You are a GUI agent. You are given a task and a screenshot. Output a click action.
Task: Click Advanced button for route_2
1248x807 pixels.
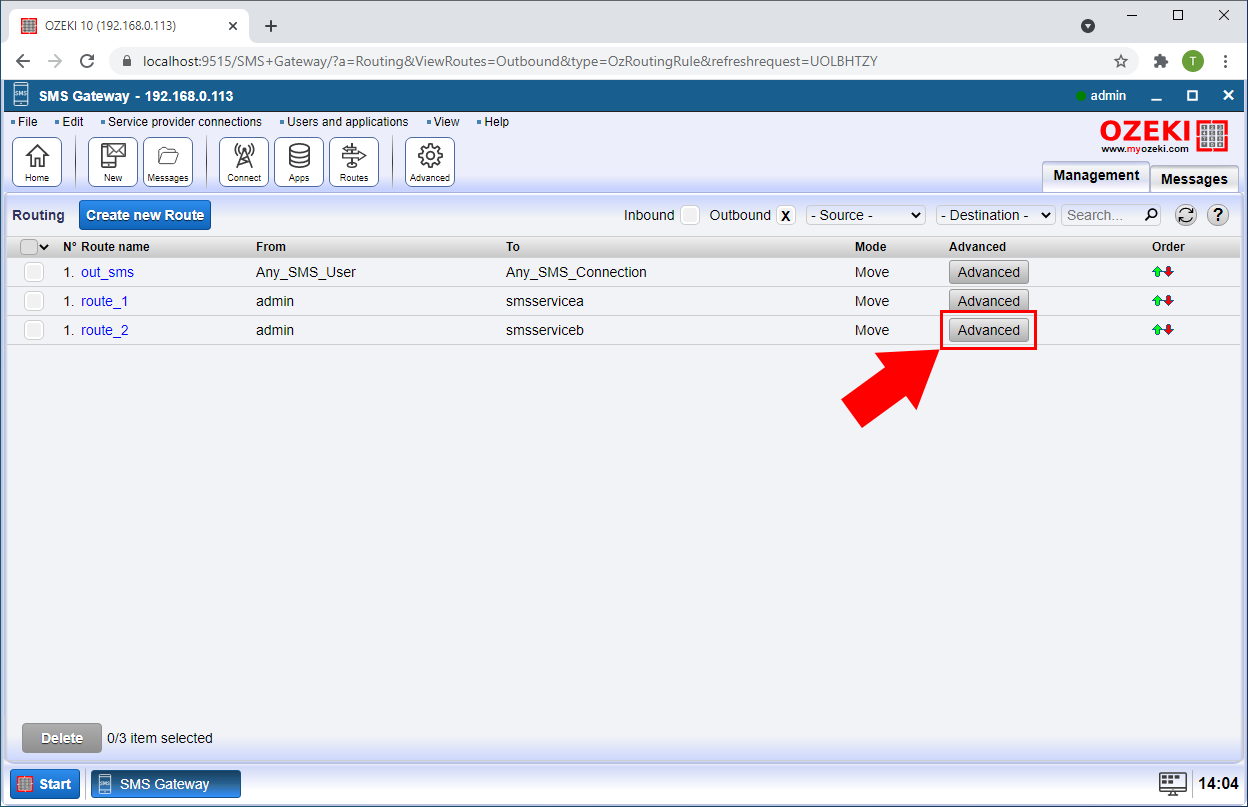pyautogui.click(x=988, y=330)
